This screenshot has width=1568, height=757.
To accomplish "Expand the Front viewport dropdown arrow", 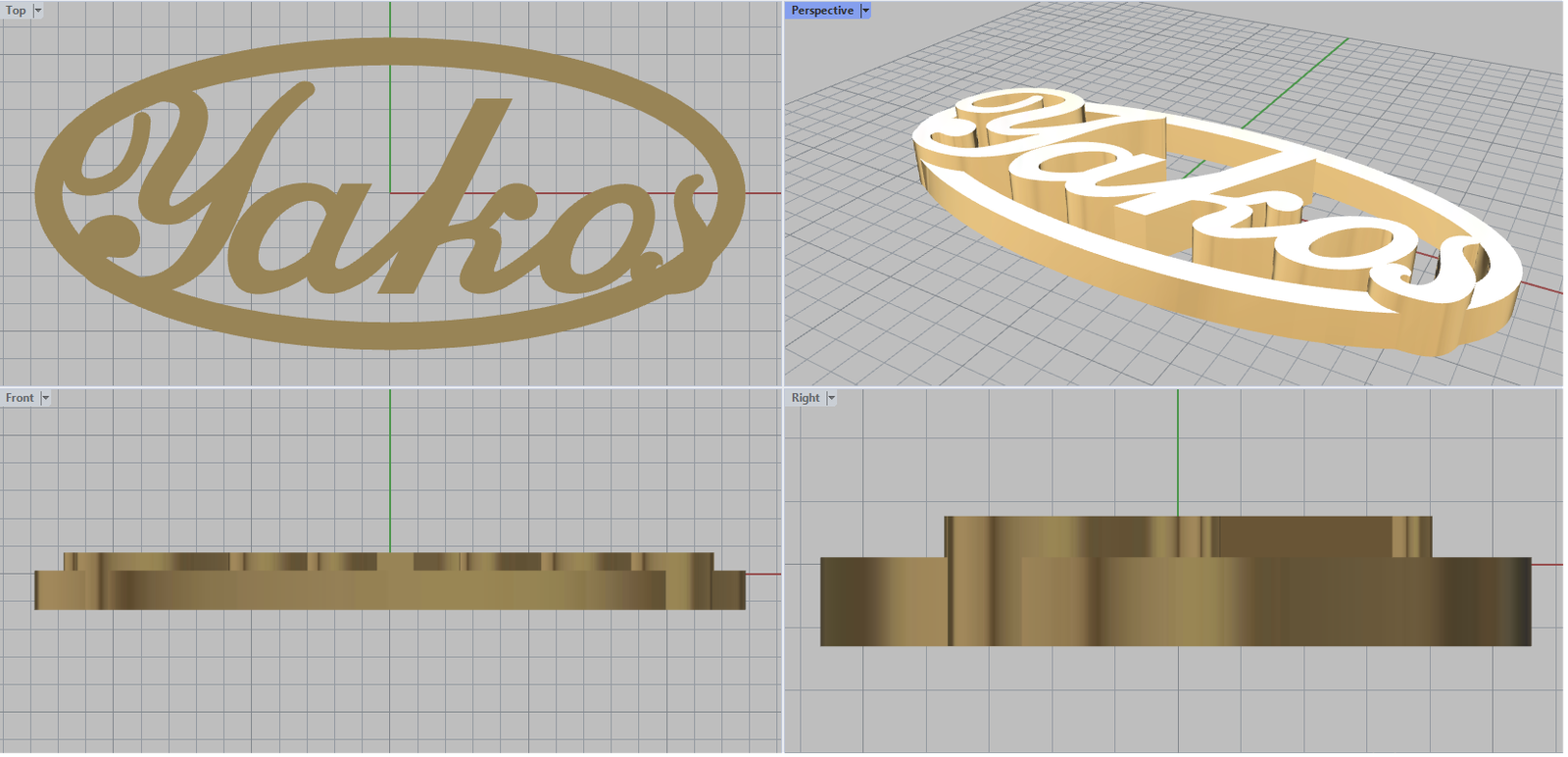I will [x=45, y=398].
